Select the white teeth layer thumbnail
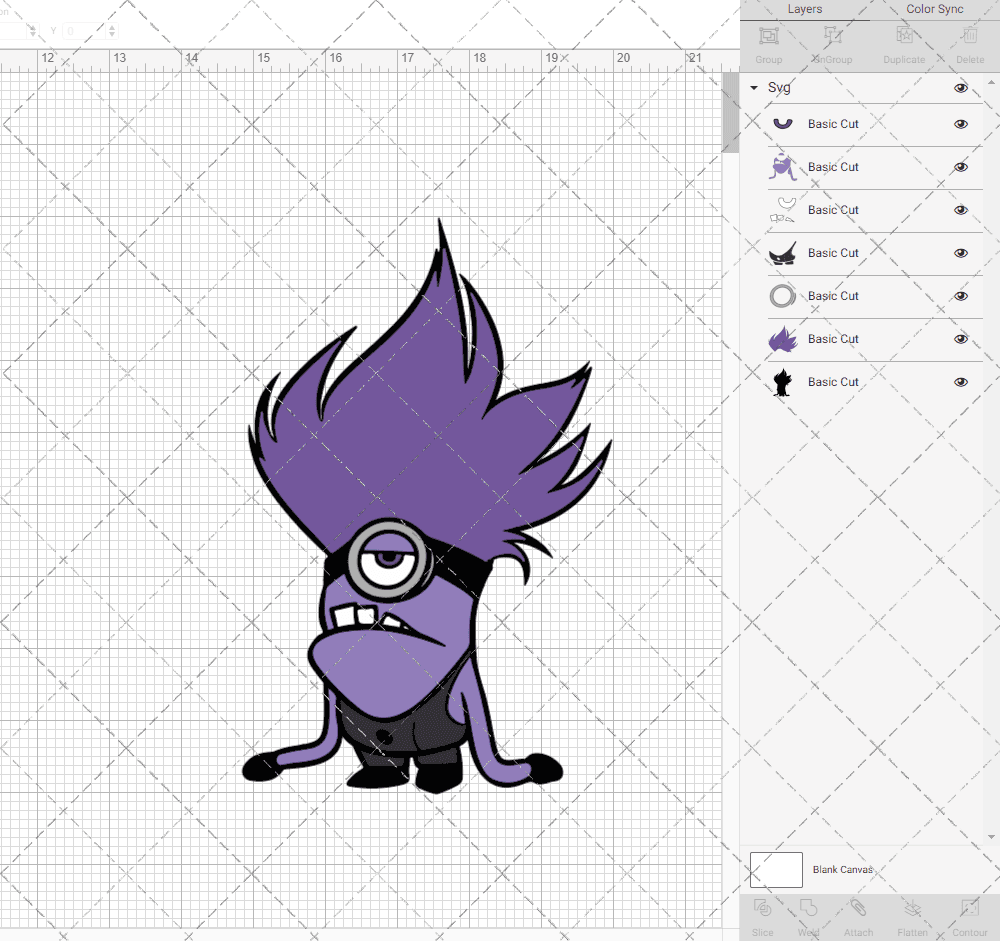Image resolution: width=1000 pixels, height=941 pixels. [783, 210]
